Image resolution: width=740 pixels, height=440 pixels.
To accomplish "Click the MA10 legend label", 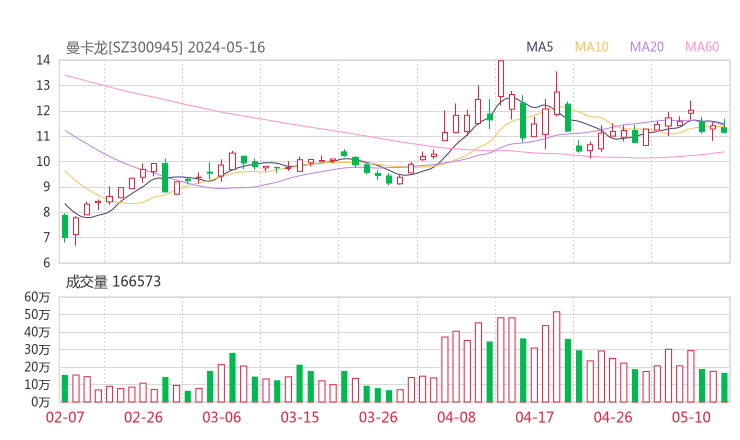I will tap(591, 47).
